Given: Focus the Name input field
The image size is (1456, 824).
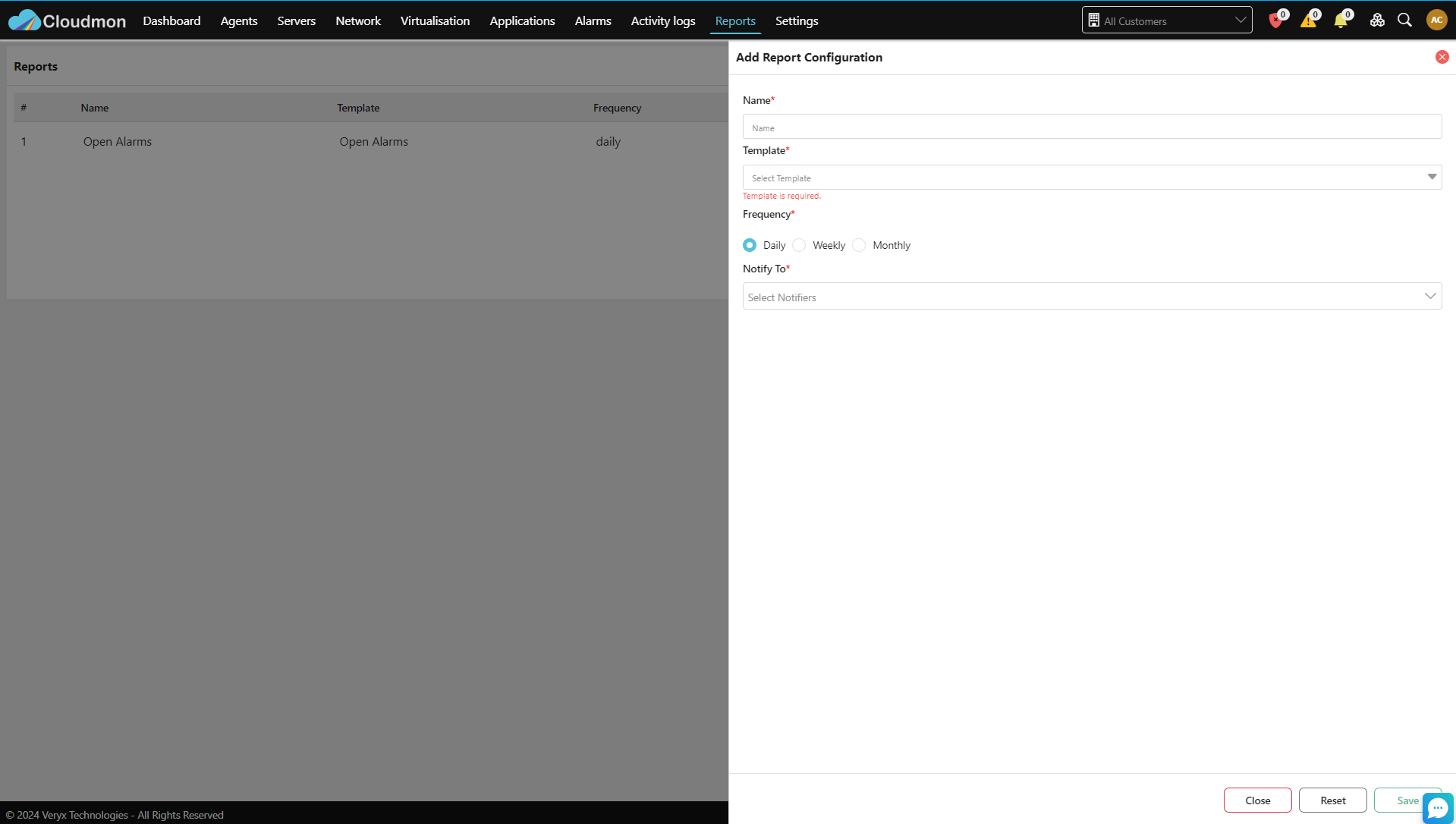Looking at the screenshot, I should coord(1092,127).
